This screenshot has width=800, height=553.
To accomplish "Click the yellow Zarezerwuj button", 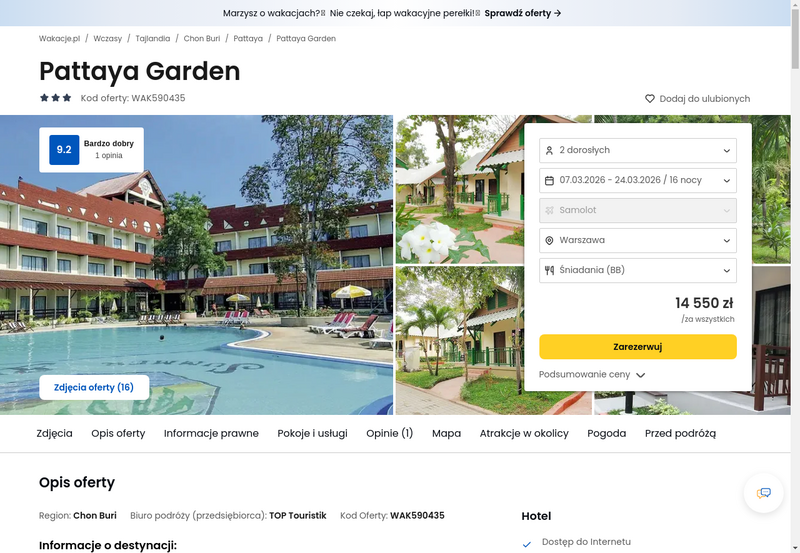I will pos(638,347).
